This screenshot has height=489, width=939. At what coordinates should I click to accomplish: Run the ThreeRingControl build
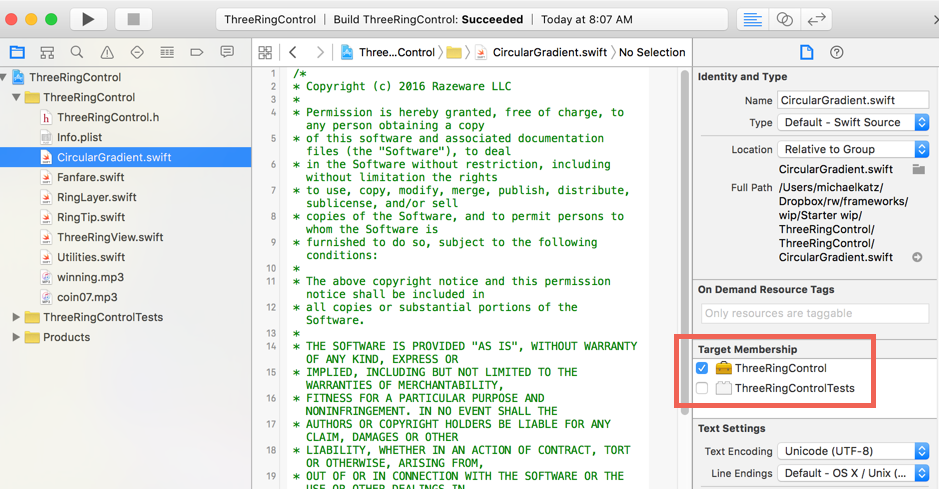click(x=88, y=19)
